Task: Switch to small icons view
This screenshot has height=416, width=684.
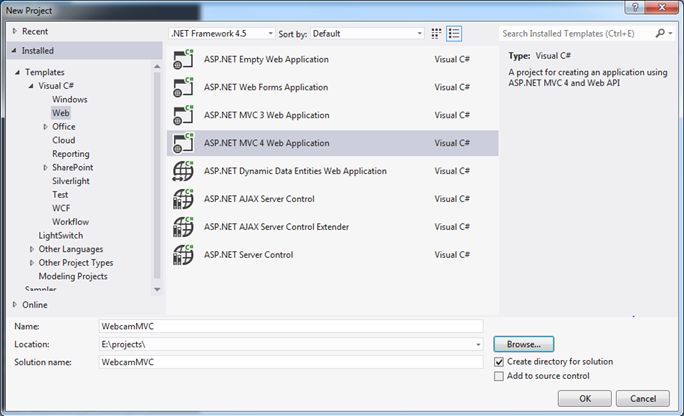Action: pos(436,34)
